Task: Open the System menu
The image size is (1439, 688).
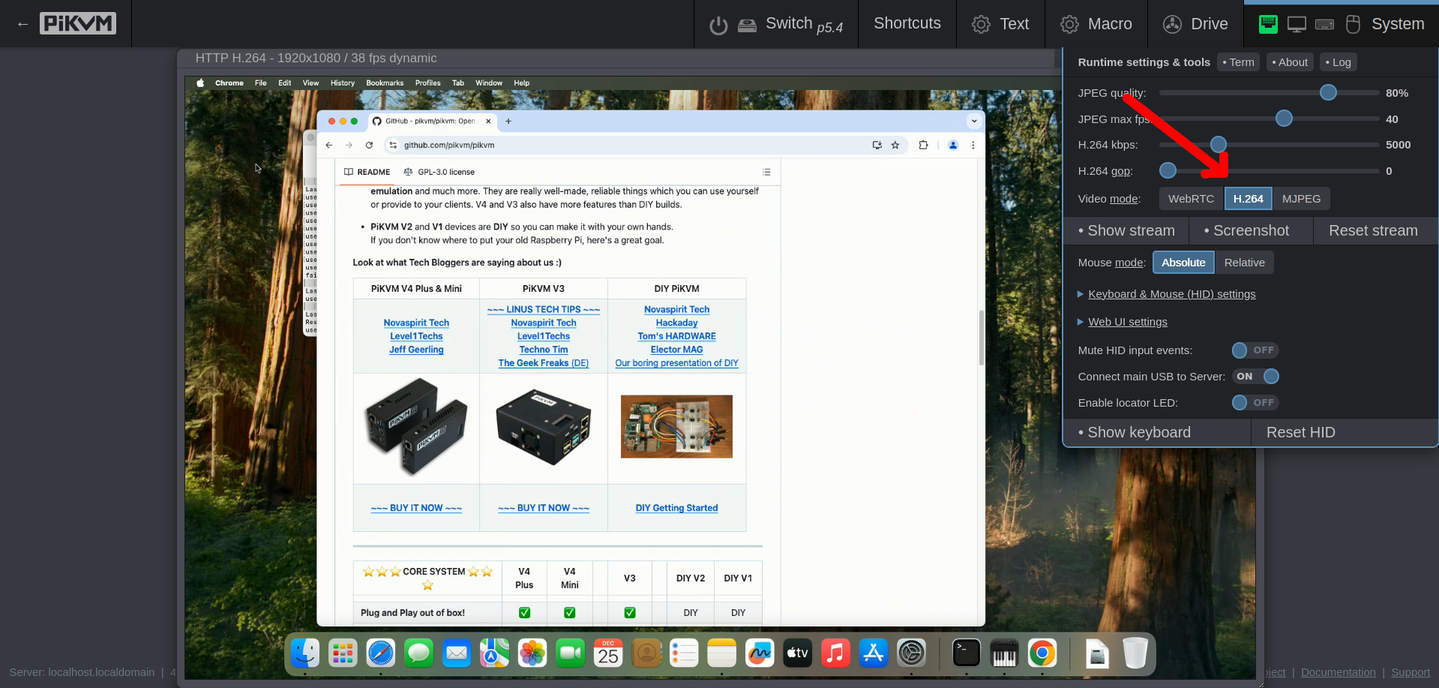Action: click(1397, 23)
